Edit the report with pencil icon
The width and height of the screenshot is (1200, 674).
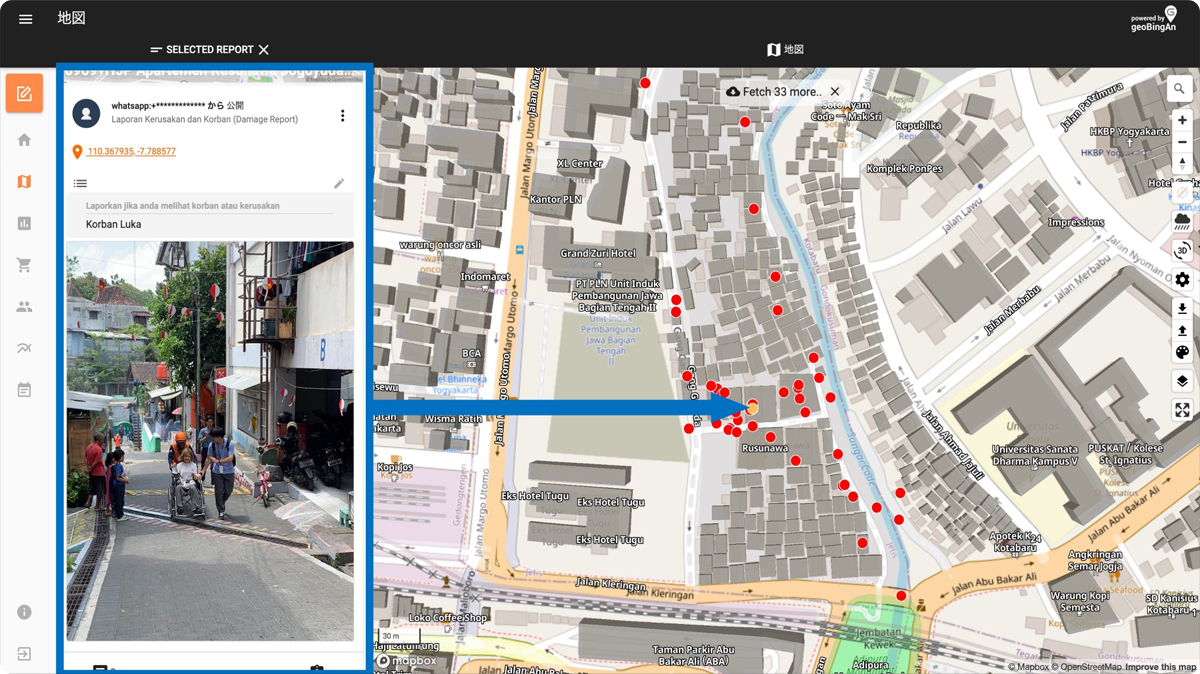point(339,183)
